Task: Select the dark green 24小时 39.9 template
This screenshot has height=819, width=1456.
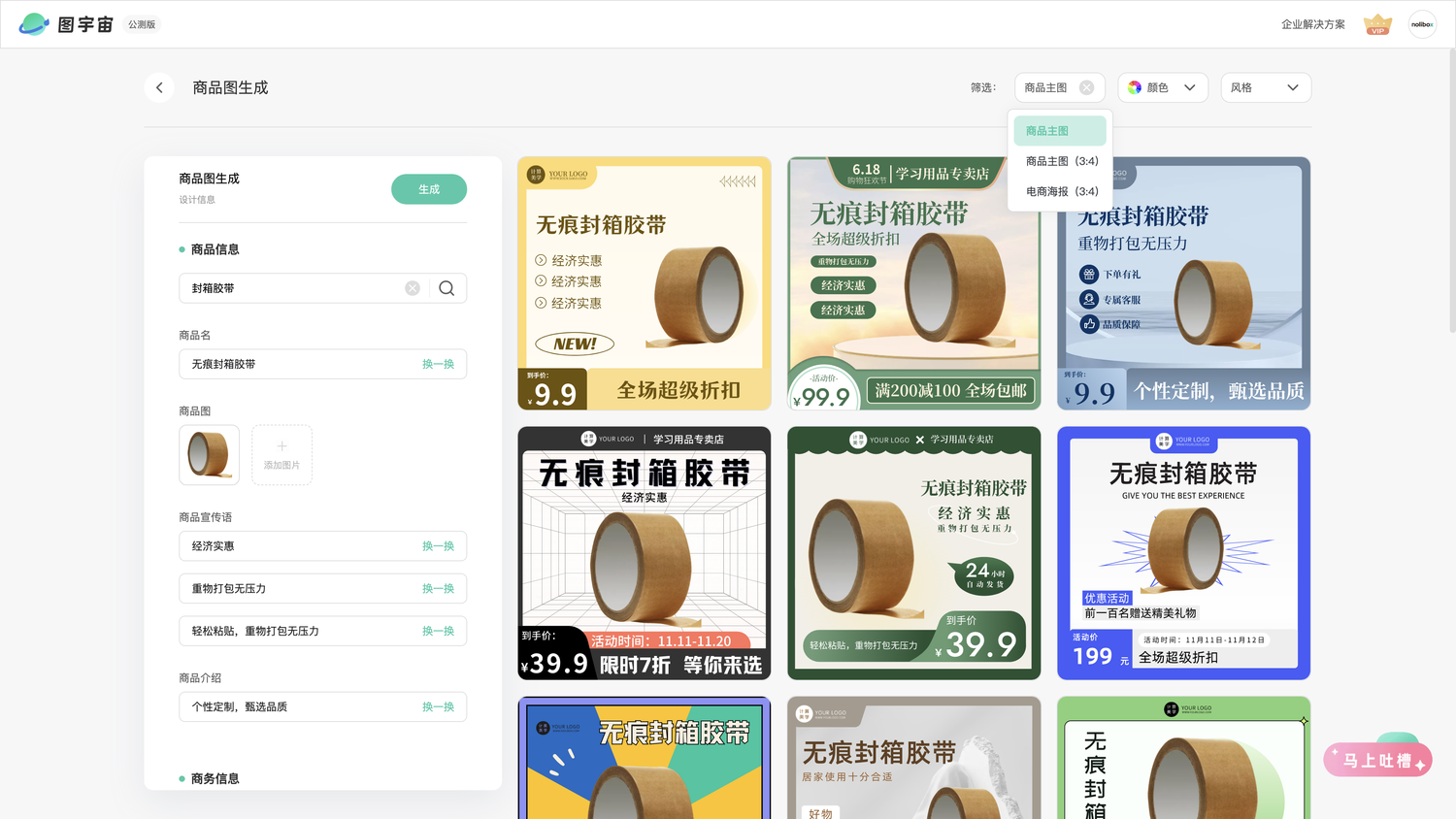Action: [x=914, y=553]
